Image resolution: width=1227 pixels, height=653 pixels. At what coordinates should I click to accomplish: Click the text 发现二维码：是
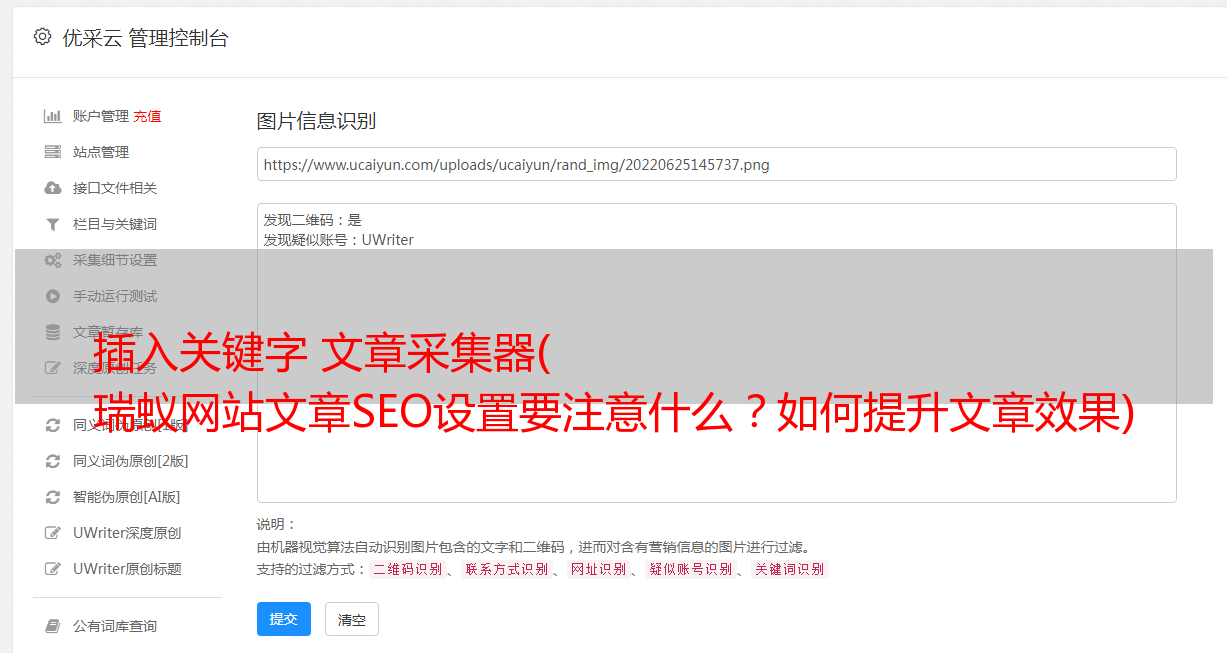[x=312, y=220]
